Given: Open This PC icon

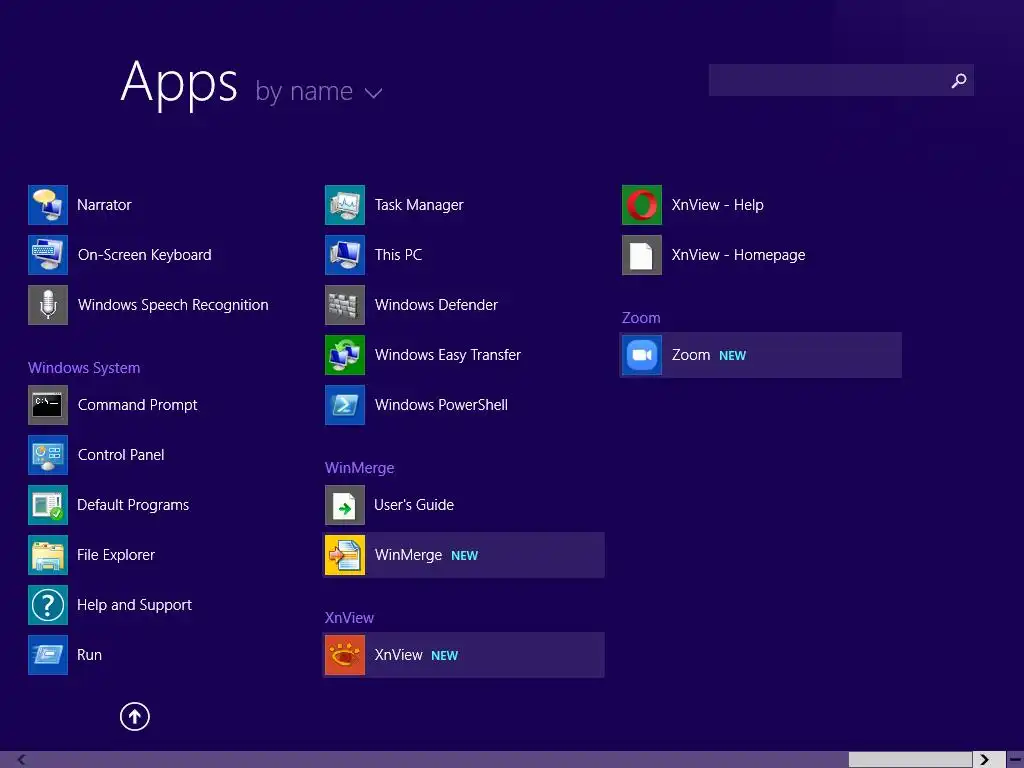Looking at the screenshot, I should pos(345,255).
